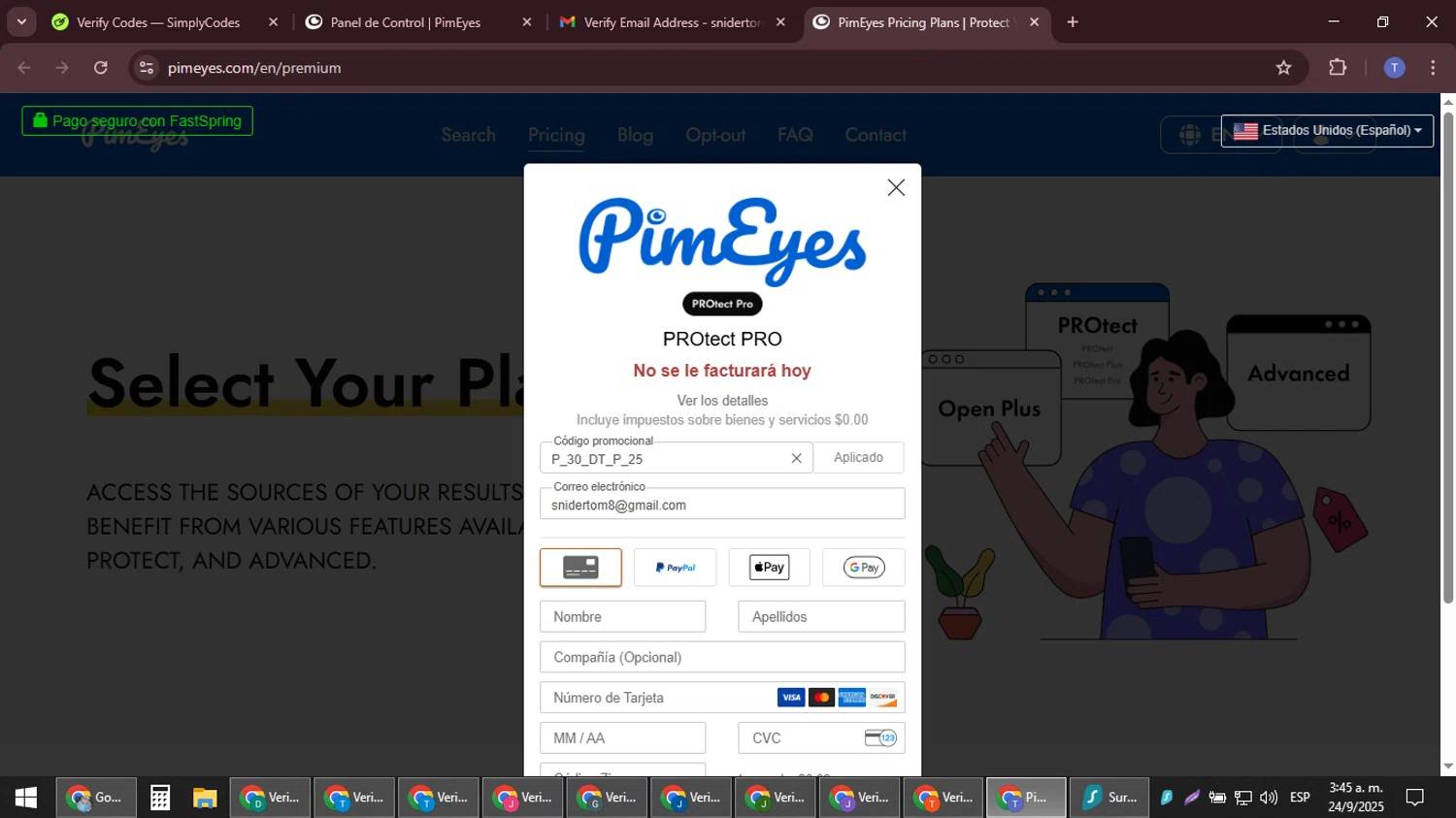Open the Blog nav link

coord(635,135)
